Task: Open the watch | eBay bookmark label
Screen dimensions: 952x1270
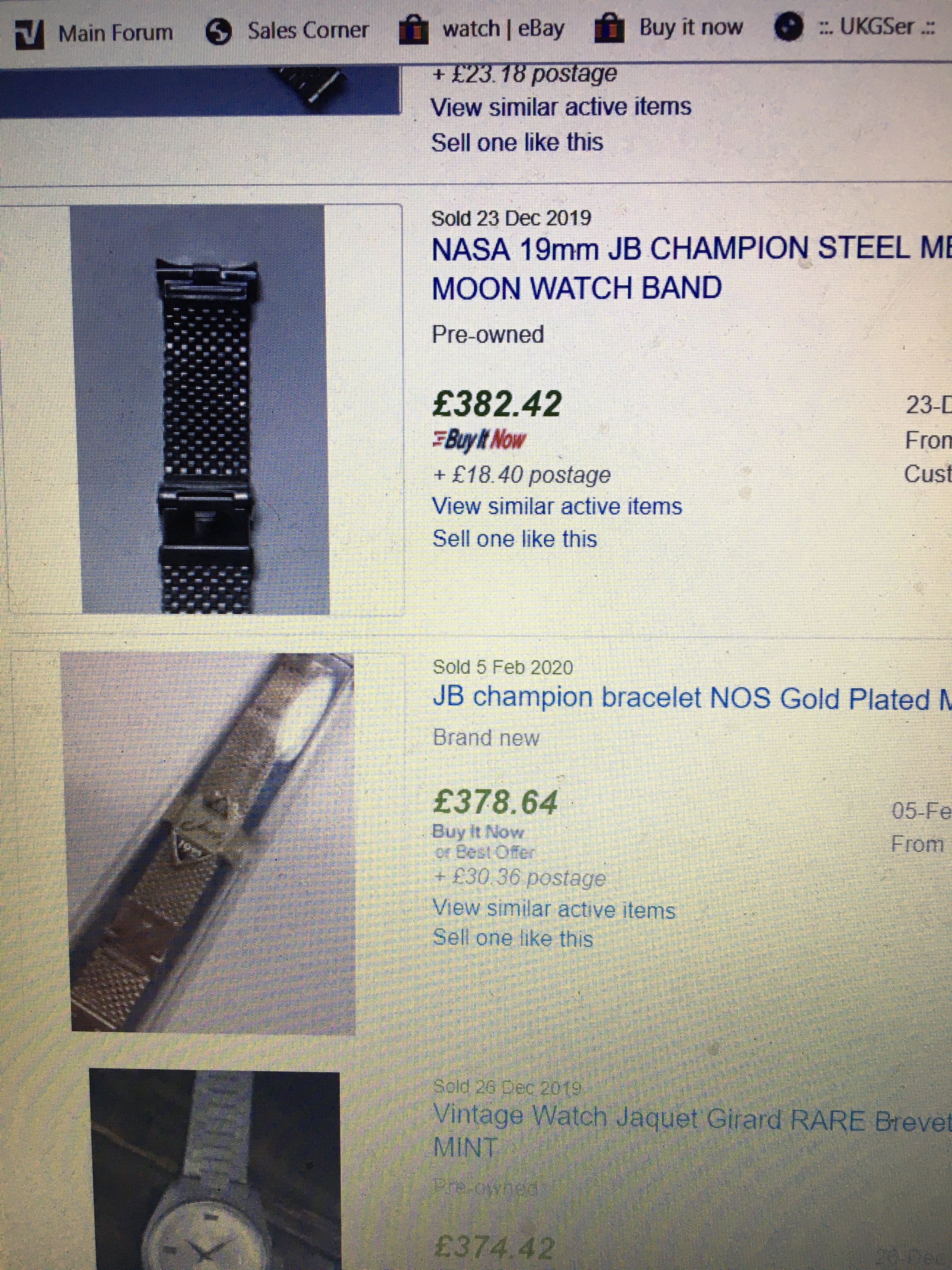Action: tap(503, 29)
